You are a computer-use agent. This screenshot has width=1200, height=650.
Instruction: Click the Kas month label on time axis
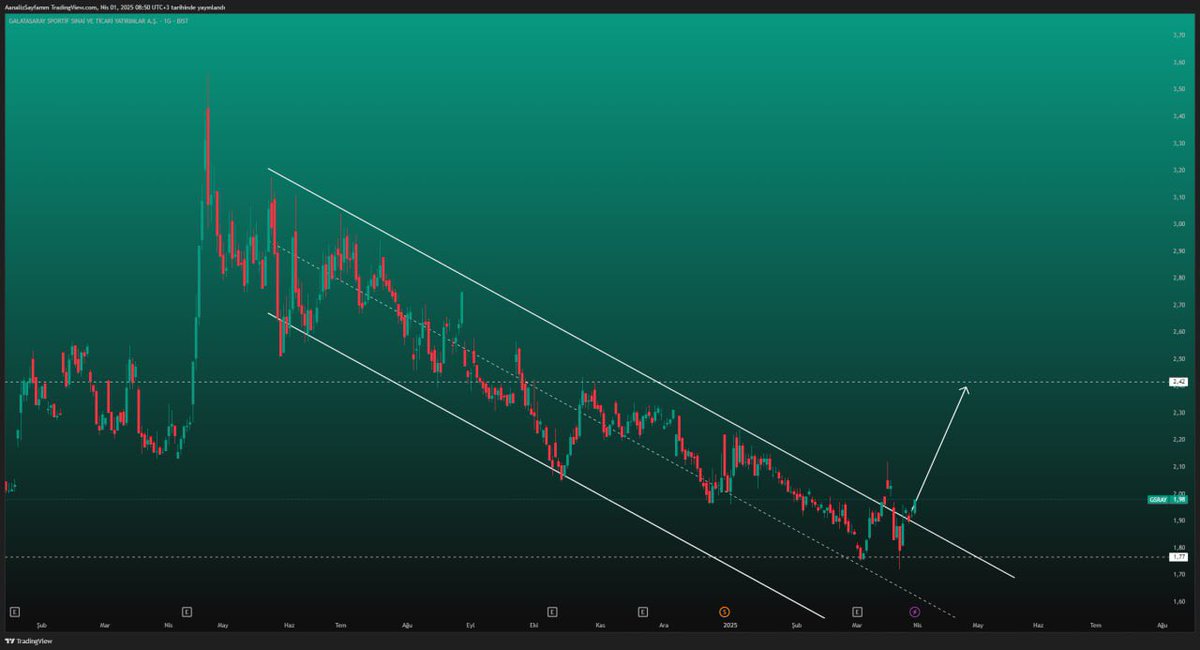(x=601, y=625)
